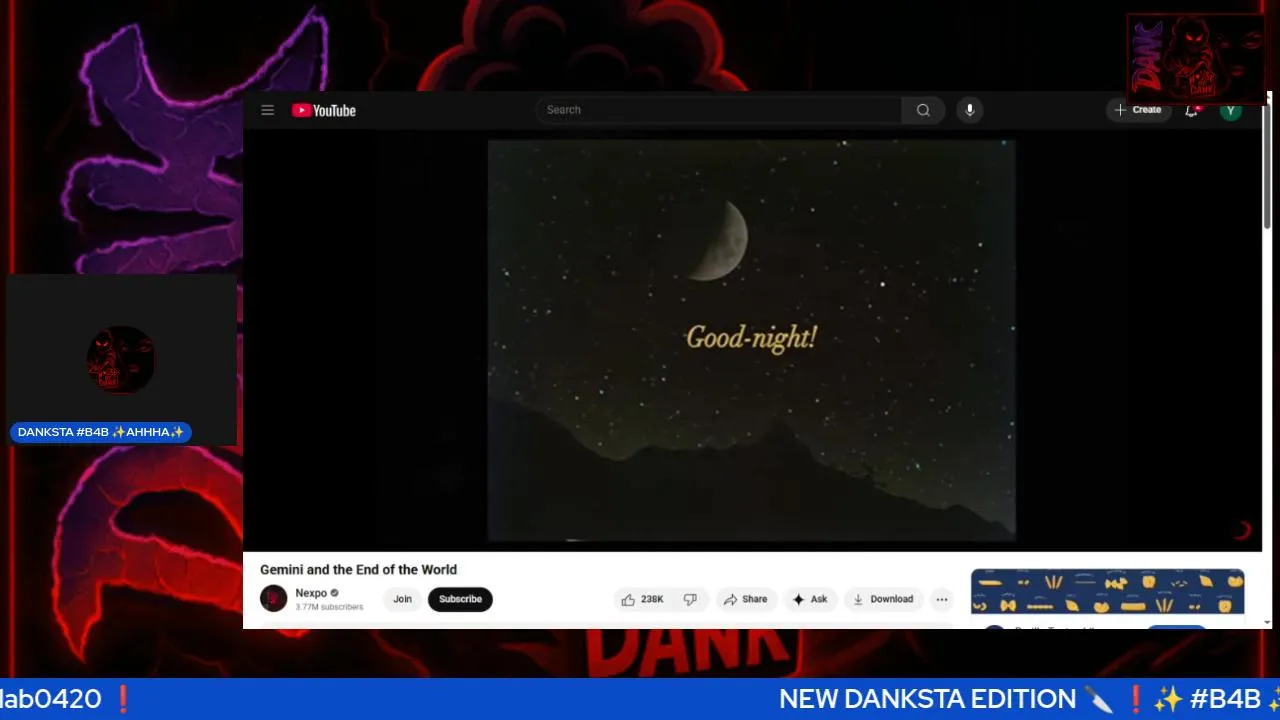This screenshot has width=1280, height=720.
Task: Share the video
Action: 746,599
